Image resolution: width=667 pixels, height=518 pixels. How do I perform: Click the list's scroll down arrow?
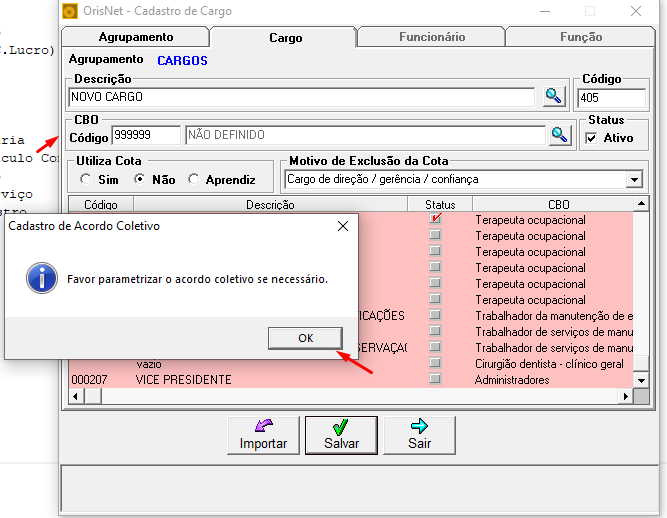[x=641, y=380]
